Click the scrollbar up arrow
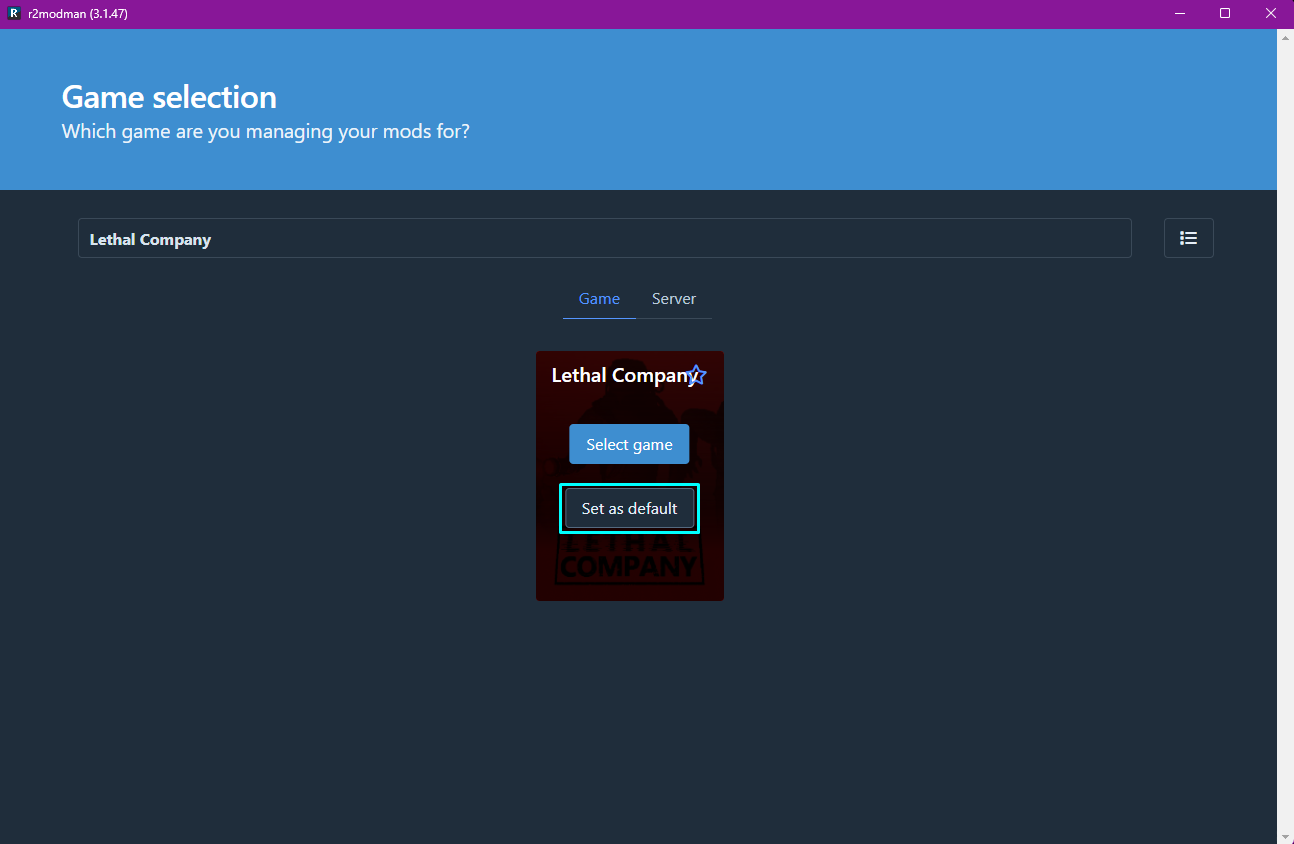The image size is (1294, 844). point(1285,37)
